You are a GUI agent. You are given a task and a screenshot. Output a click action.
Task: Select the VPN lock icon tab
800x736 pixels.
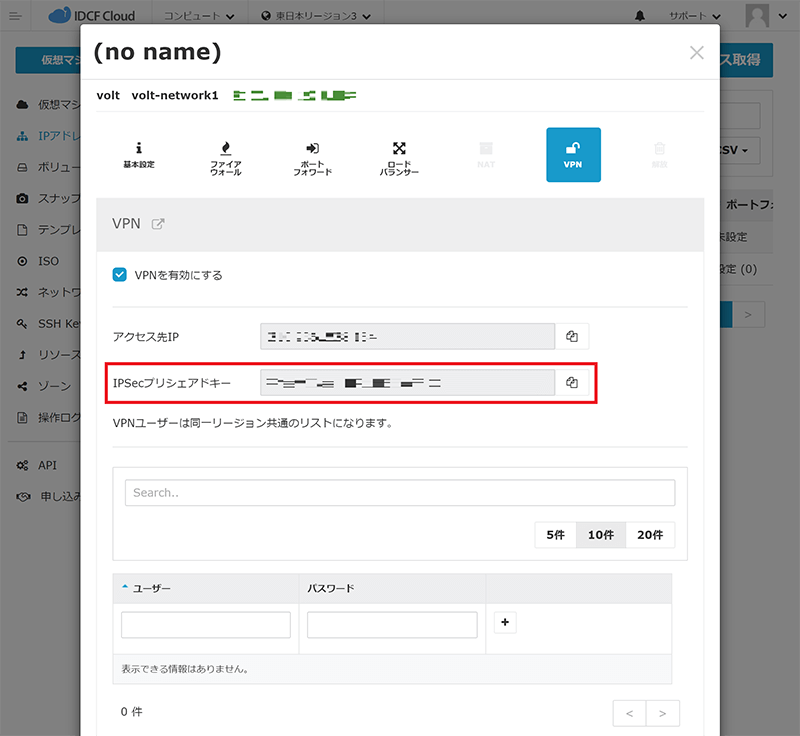pyautogui.click(x=573, y=154)
